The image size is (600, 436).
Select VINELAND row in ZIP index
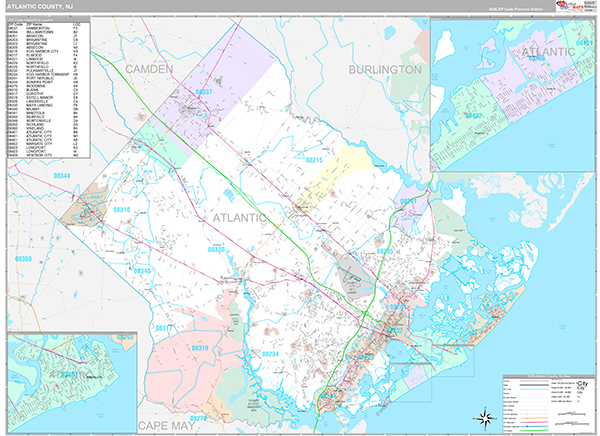point(44,128)
